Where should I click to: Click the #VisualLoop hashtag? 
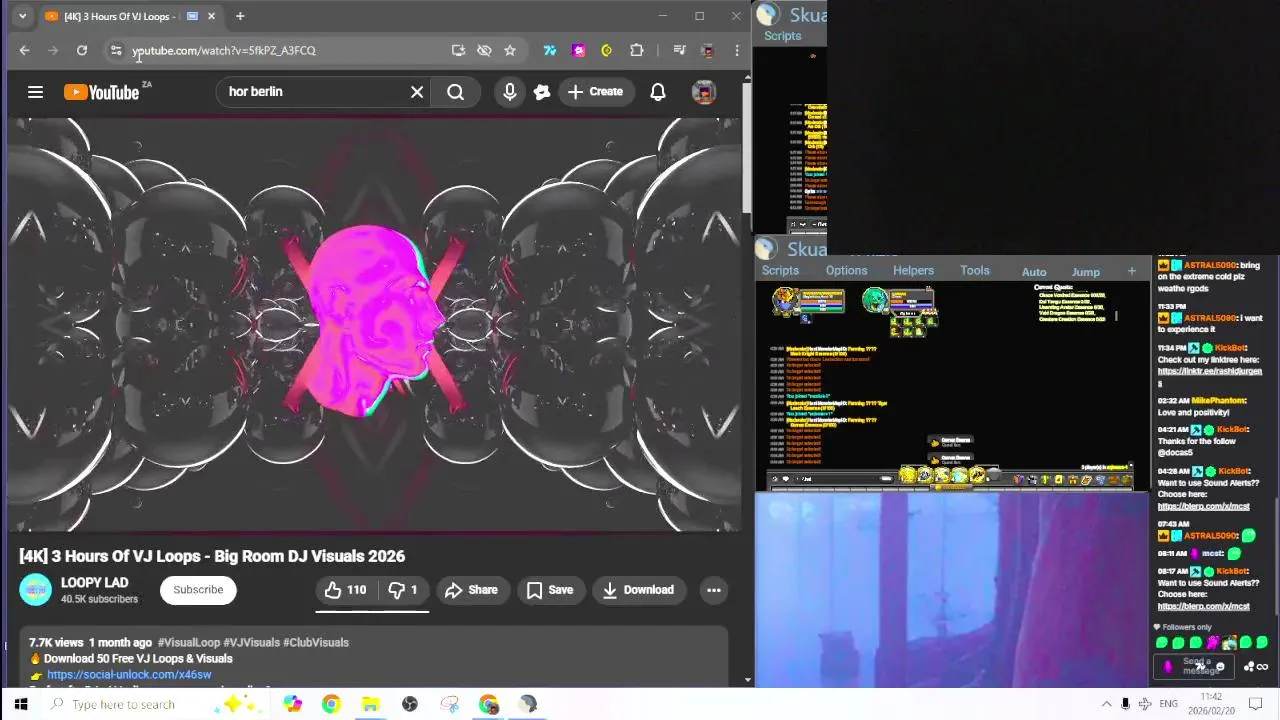coord(188,643)
